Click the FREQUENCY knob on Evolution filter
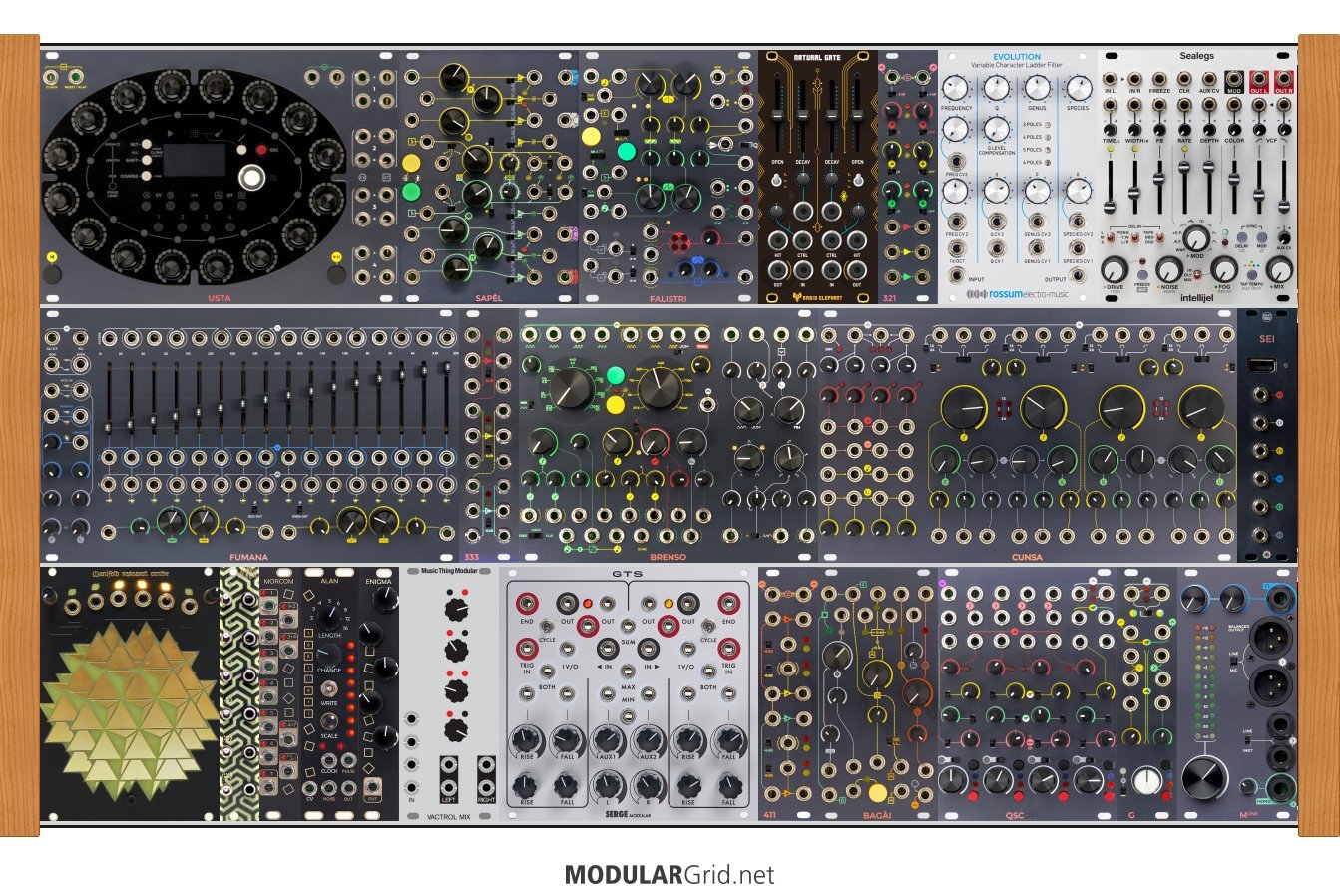 click(x=956, y=87)
